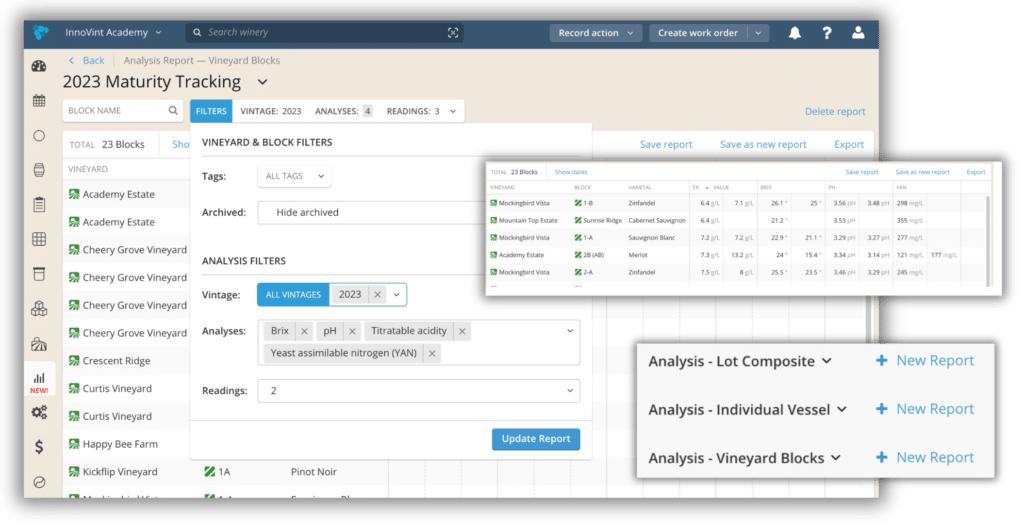Click the Search winery field
The width and height of the screenshot is (1024, 531).
click(x=325, y=33)
